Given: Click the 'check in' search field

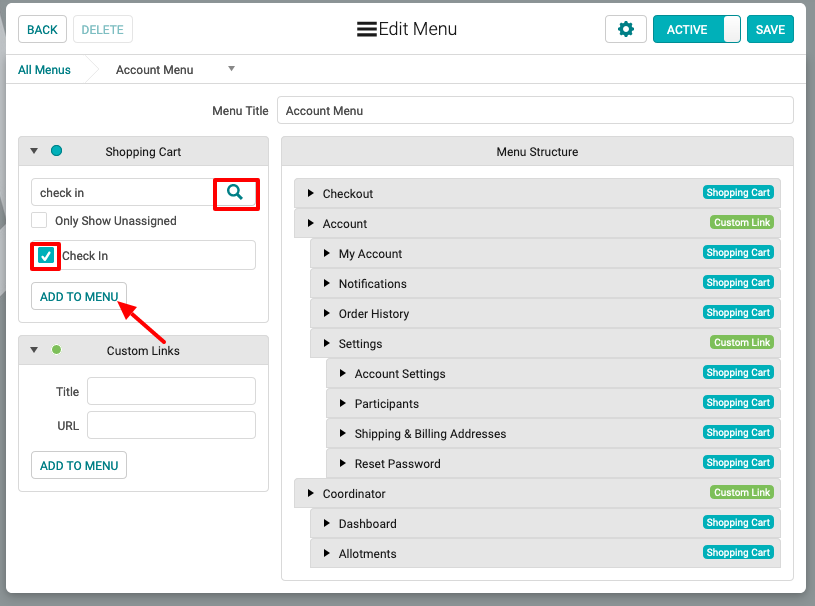Looking at the screenshot, I should [x=123, y=192].
